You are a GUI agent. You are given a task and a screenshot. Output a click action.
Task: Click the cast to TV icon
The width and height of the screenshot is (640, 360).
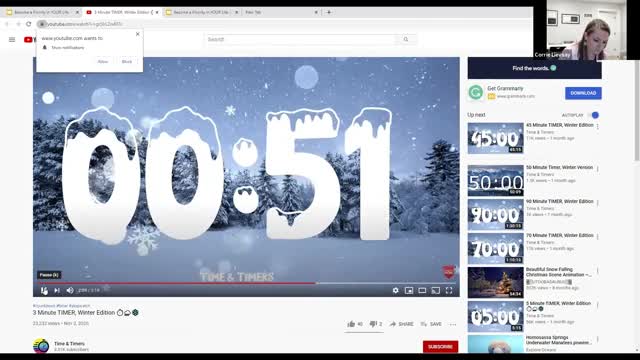coord(436,290)
